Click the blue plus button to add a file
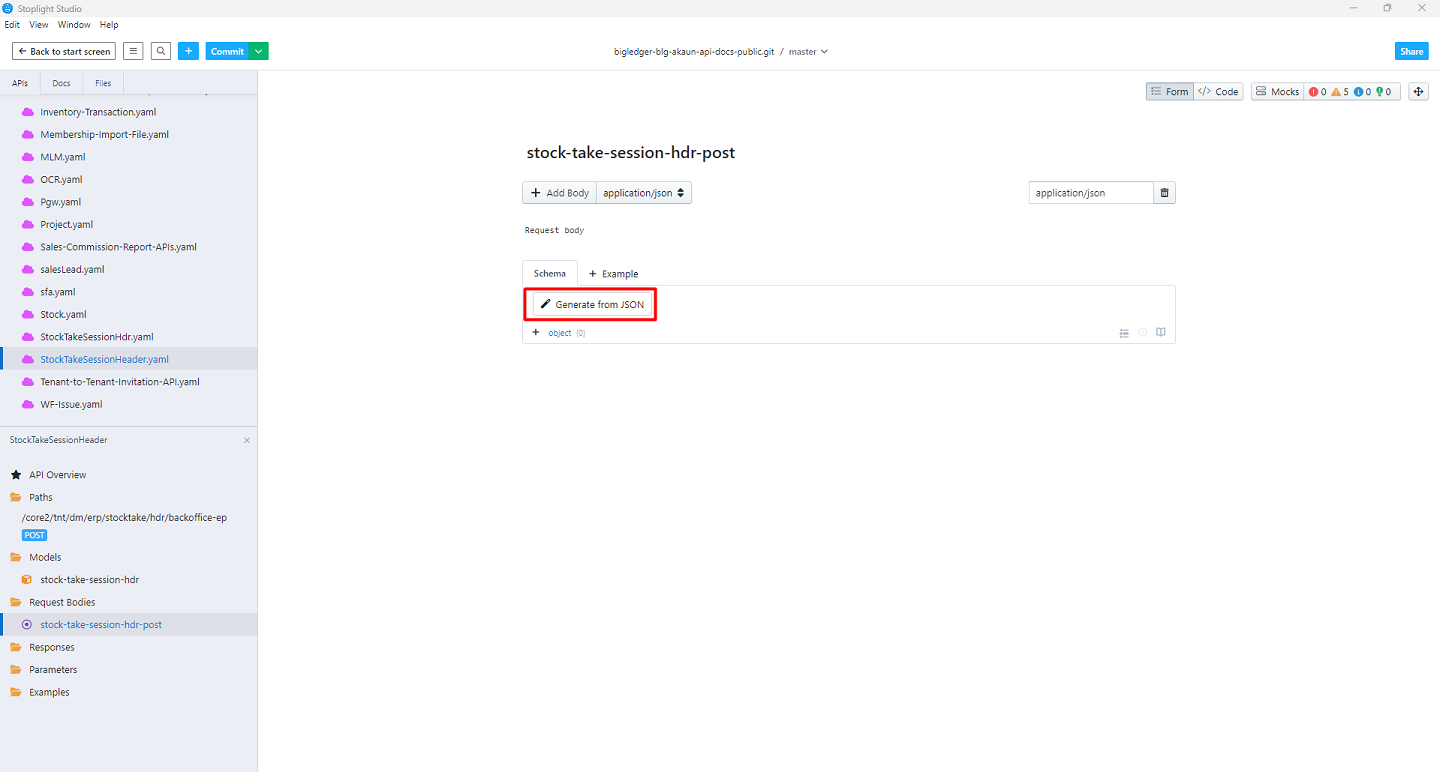 (x=188, y=51)
